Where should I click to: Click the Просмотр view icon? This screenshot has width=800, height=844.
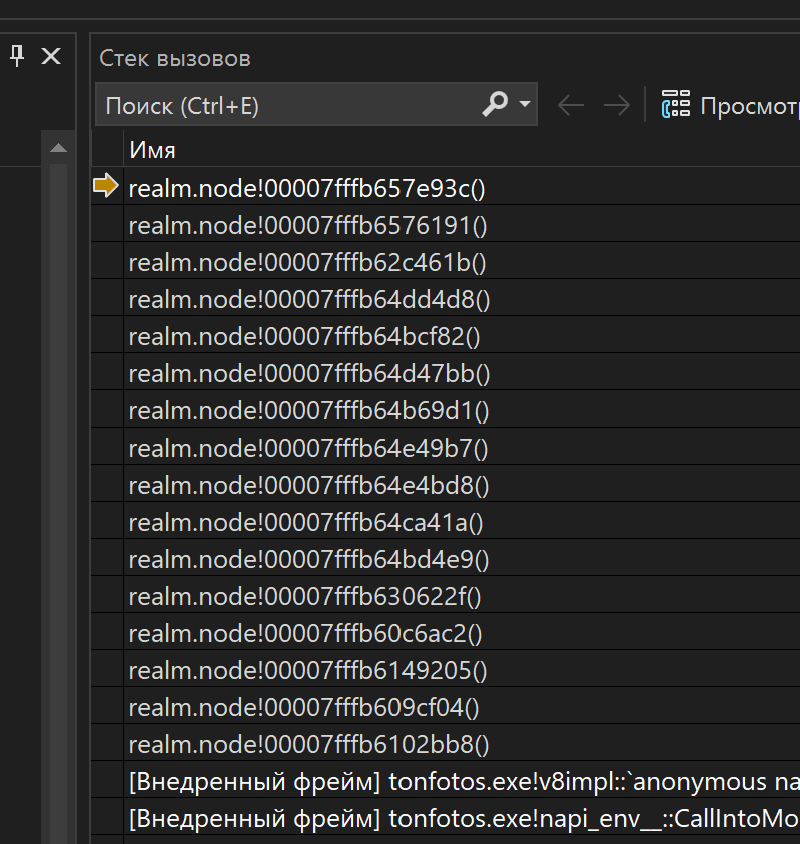tap(676, 104)
